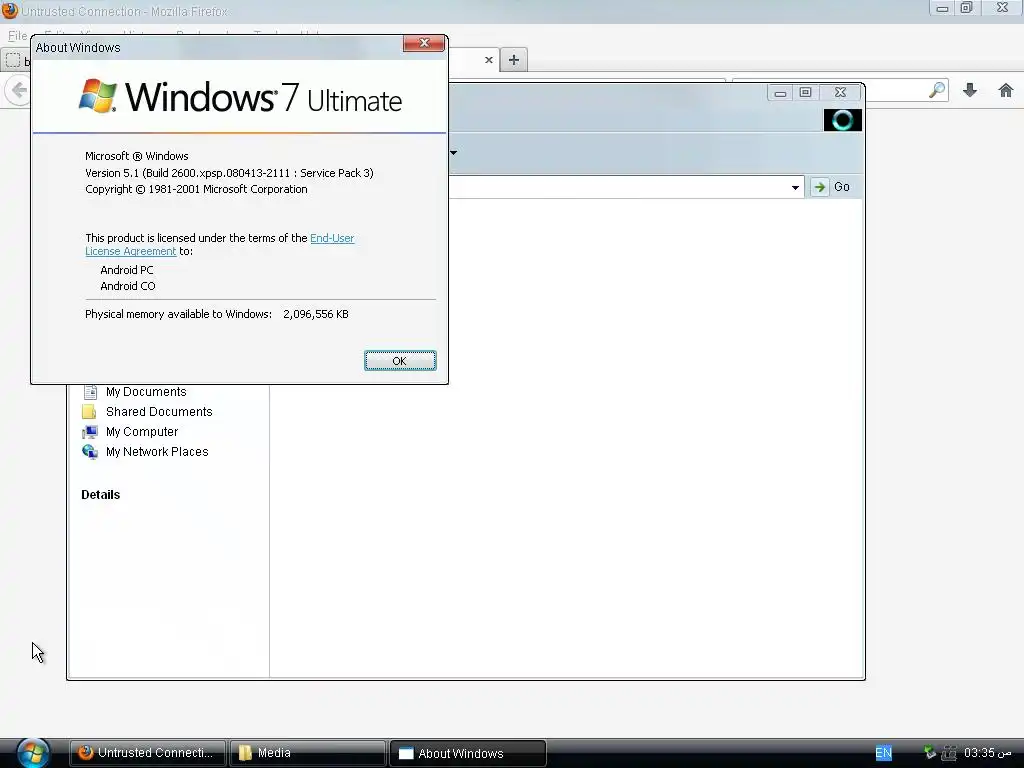The image size is (1024, 768).
Task: Click OK in the About Windows dialog
Action: pos(400,360)
